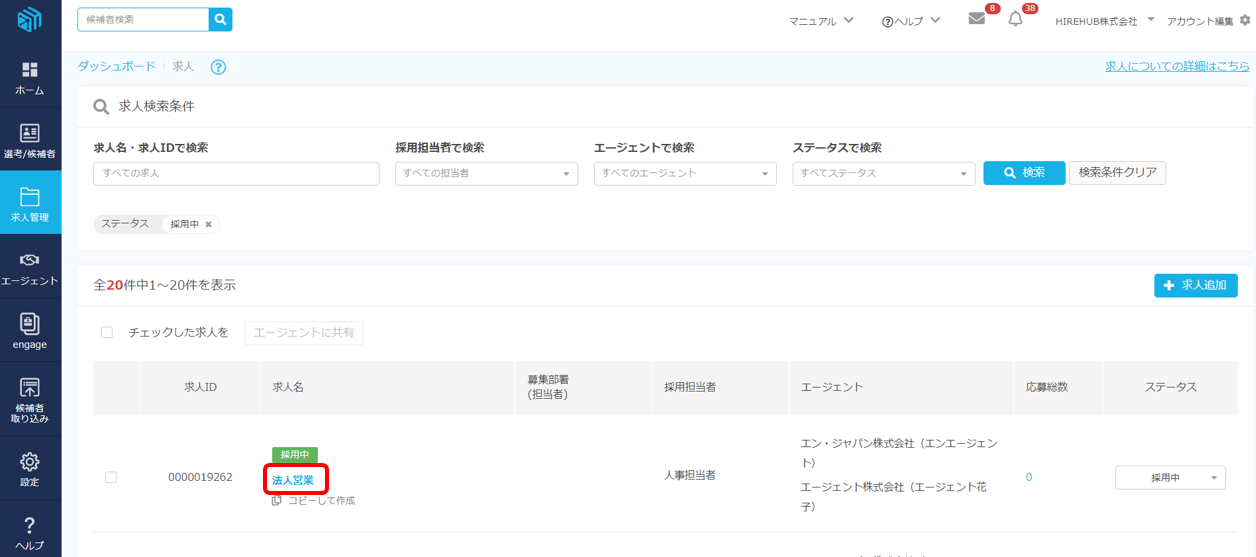Open the mail messages icon
This screenshot has width=1256, height=557.
click(x=977, y=19)
